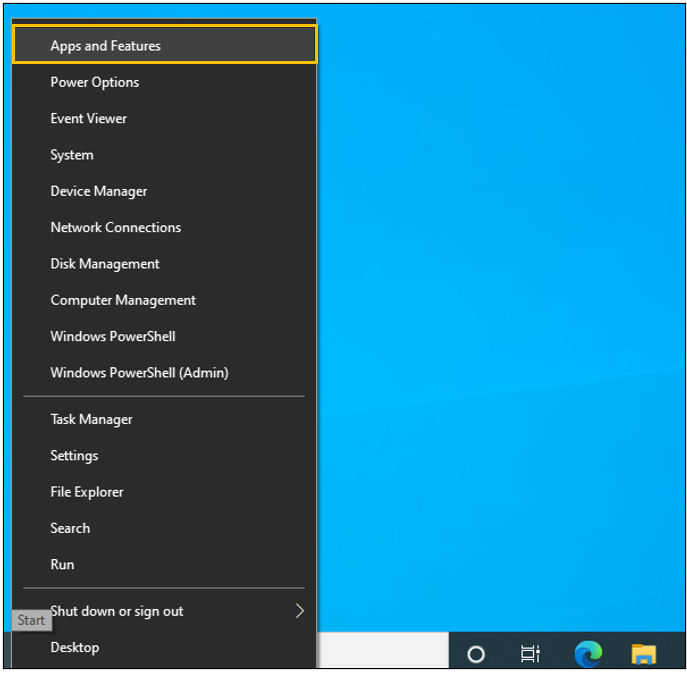Open Task Manager
This screenshot has width=687, height=674.
pyautogui.click(x=164, y=419)
